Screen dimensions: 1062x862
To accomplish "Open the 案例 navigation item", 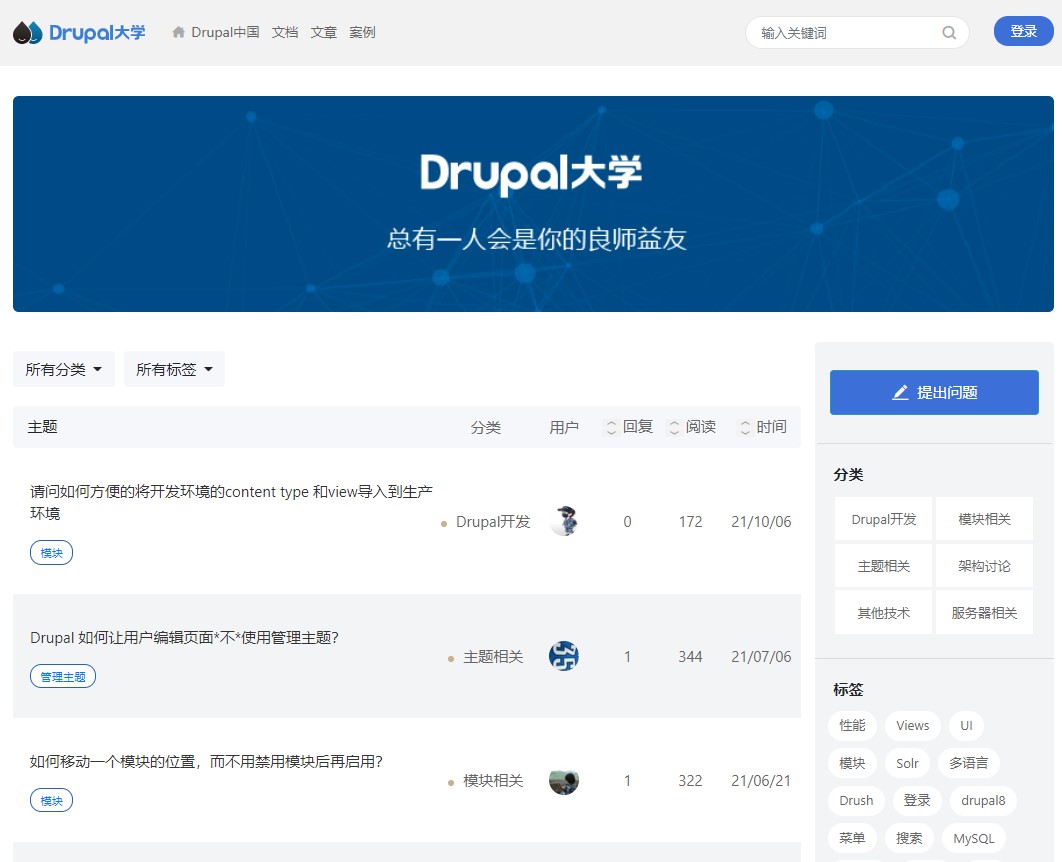I will [362, 32].
